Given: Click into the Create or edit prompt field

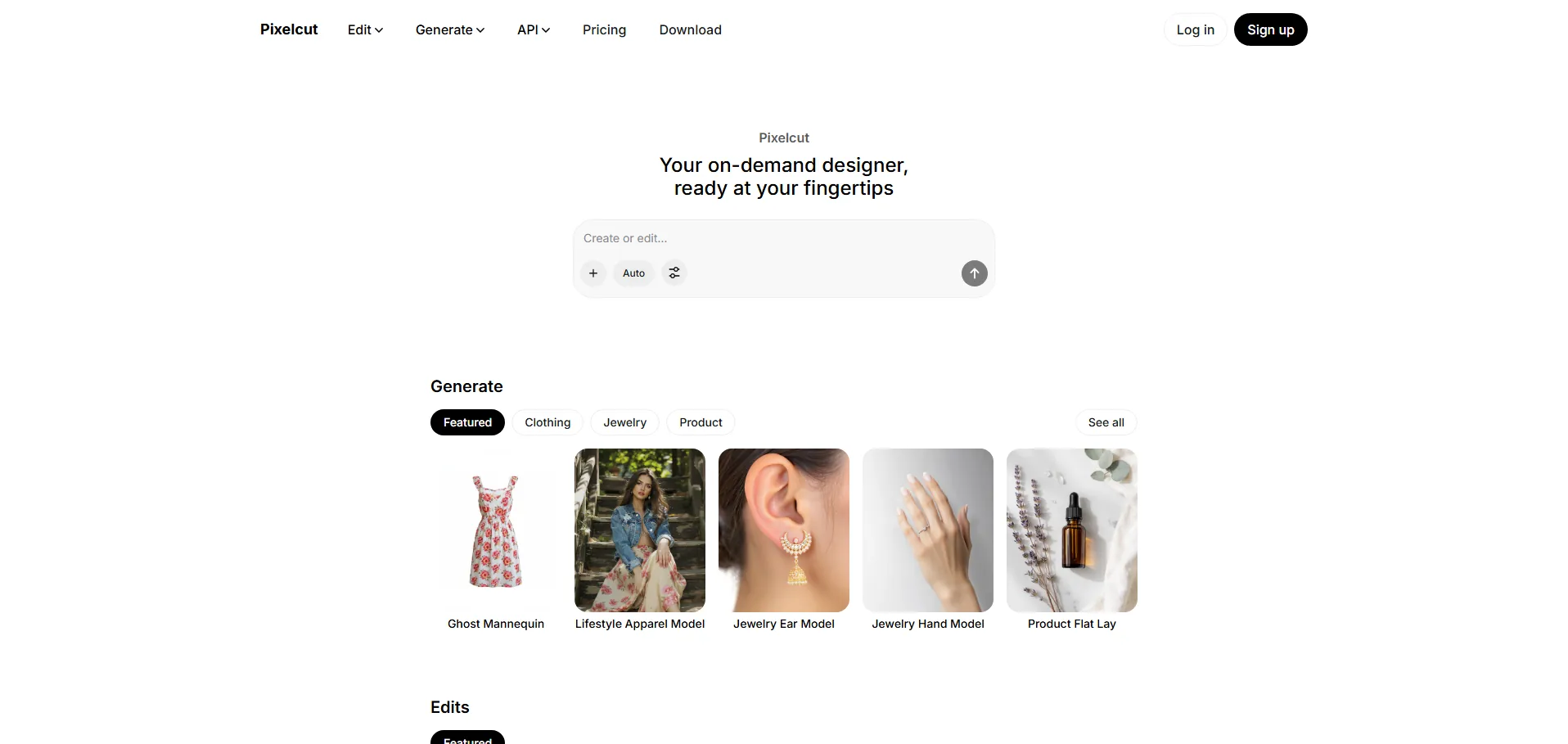Looking at the screenshot, I should pyautogui.click(x=784, y=238).
